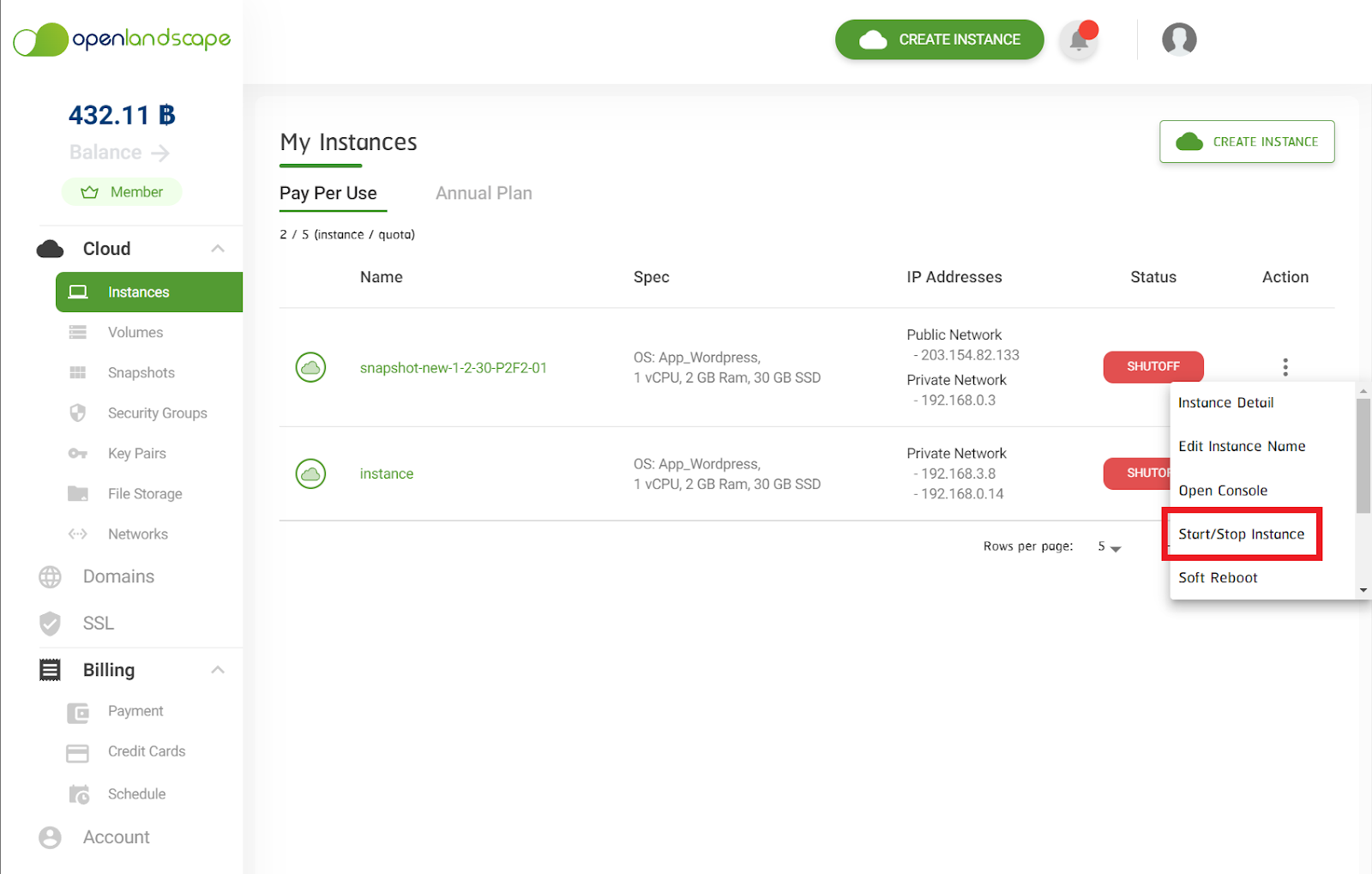Switch to the Annual Plan tab

click(x=484, y=193)
